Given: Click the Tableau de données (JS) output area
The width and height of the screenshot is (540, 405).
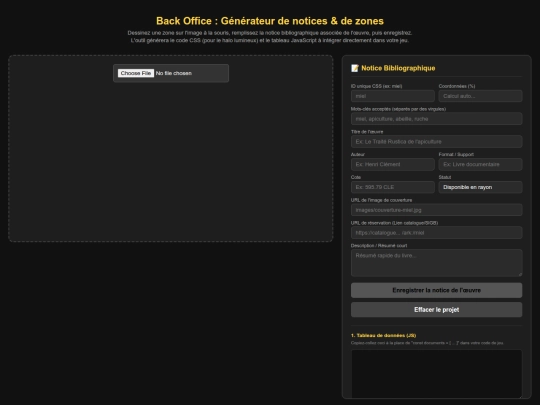Looking at the screenshot, I should point(437,374).
